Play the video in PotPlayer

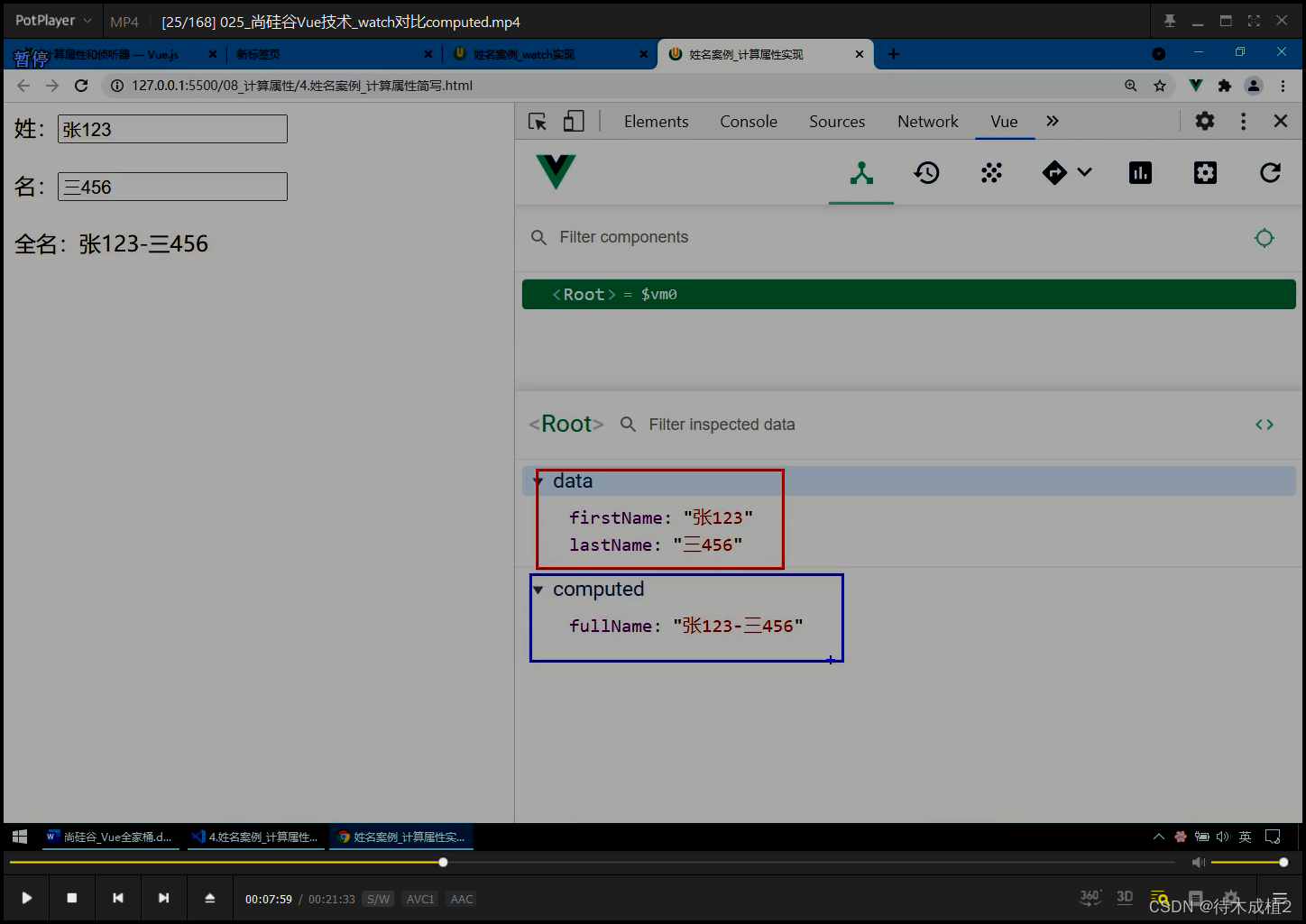27,898
